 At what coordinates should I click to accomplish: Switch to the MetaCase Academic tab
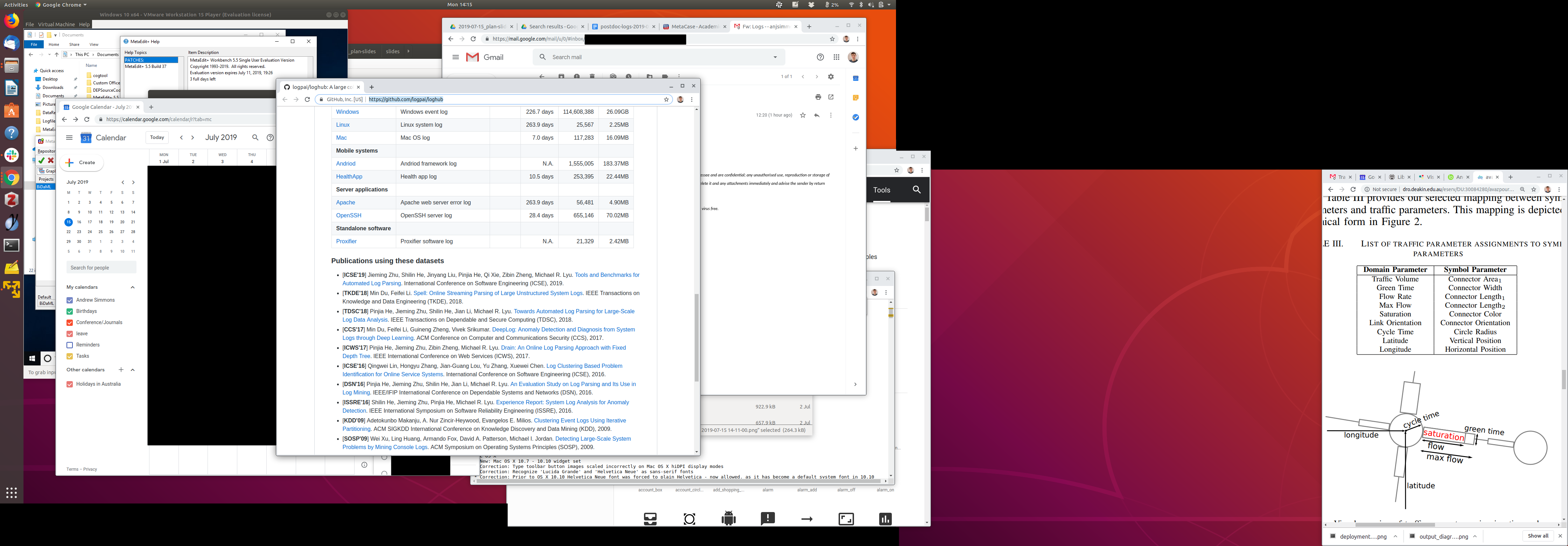pyautogui.click(x=690, y=27)
